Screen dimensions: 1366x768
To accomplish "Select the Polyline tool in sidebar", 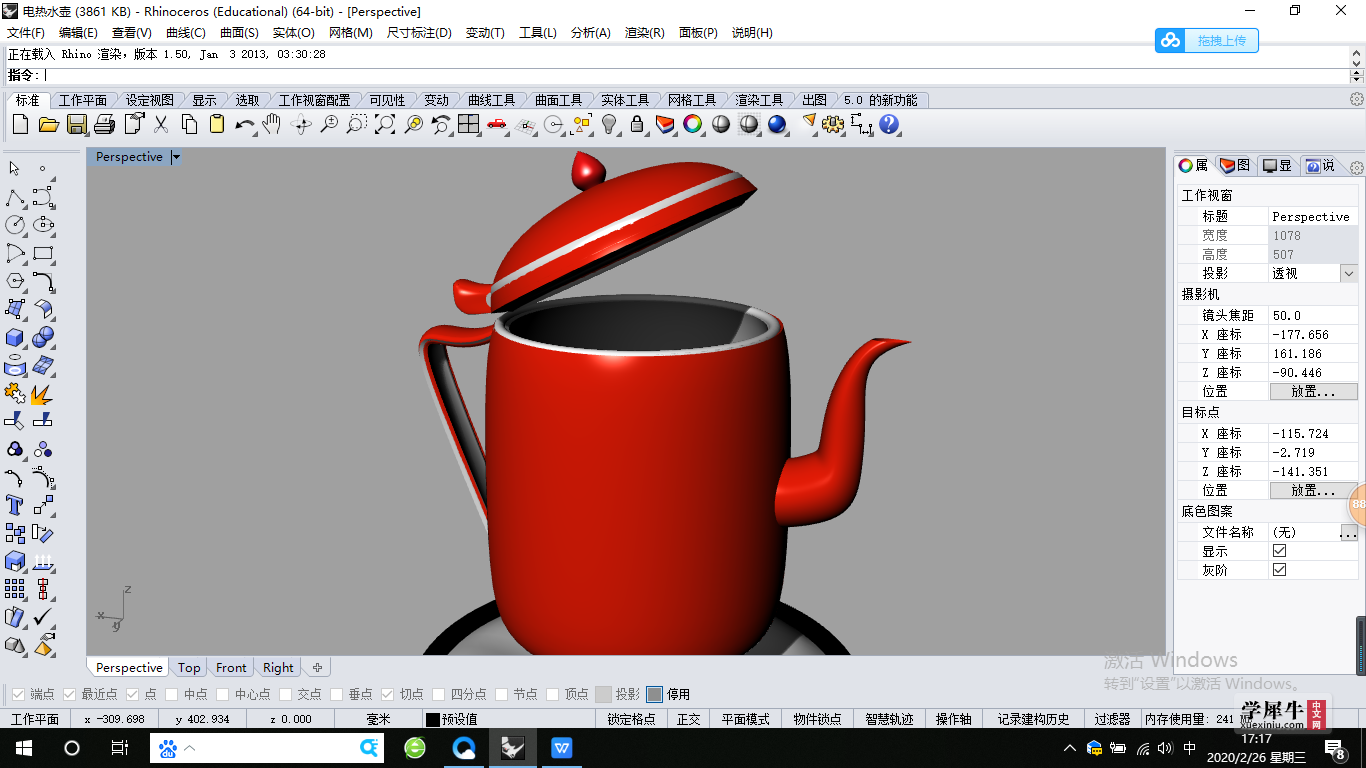I will tap(15, 197).
